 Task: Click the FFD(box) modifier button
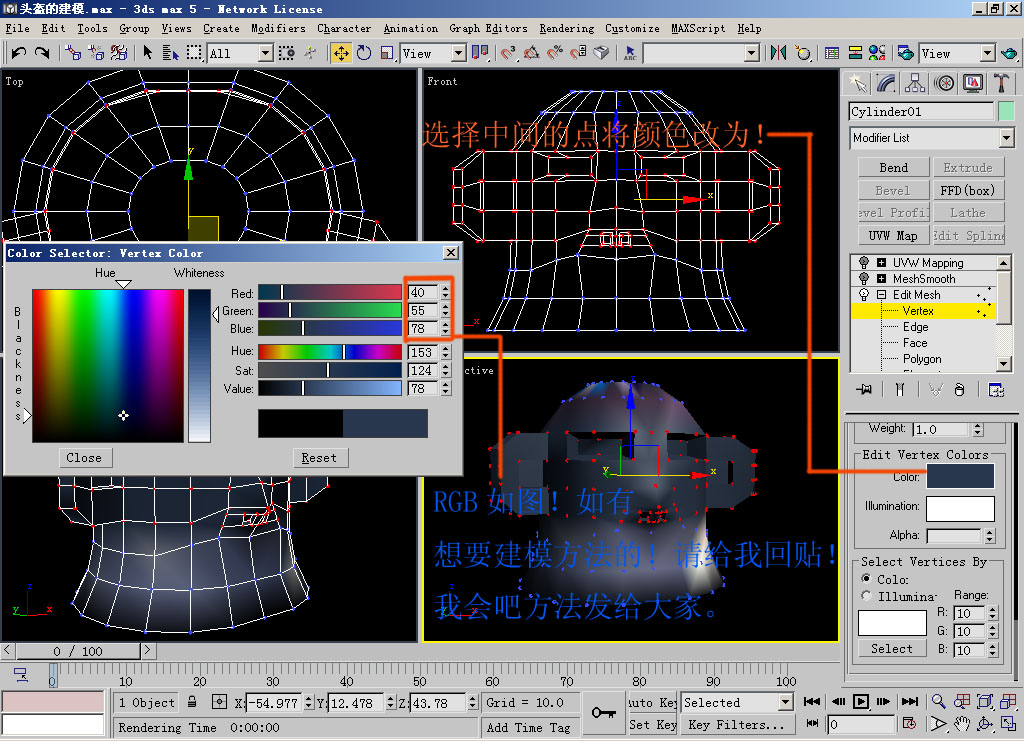click(968, 190)
